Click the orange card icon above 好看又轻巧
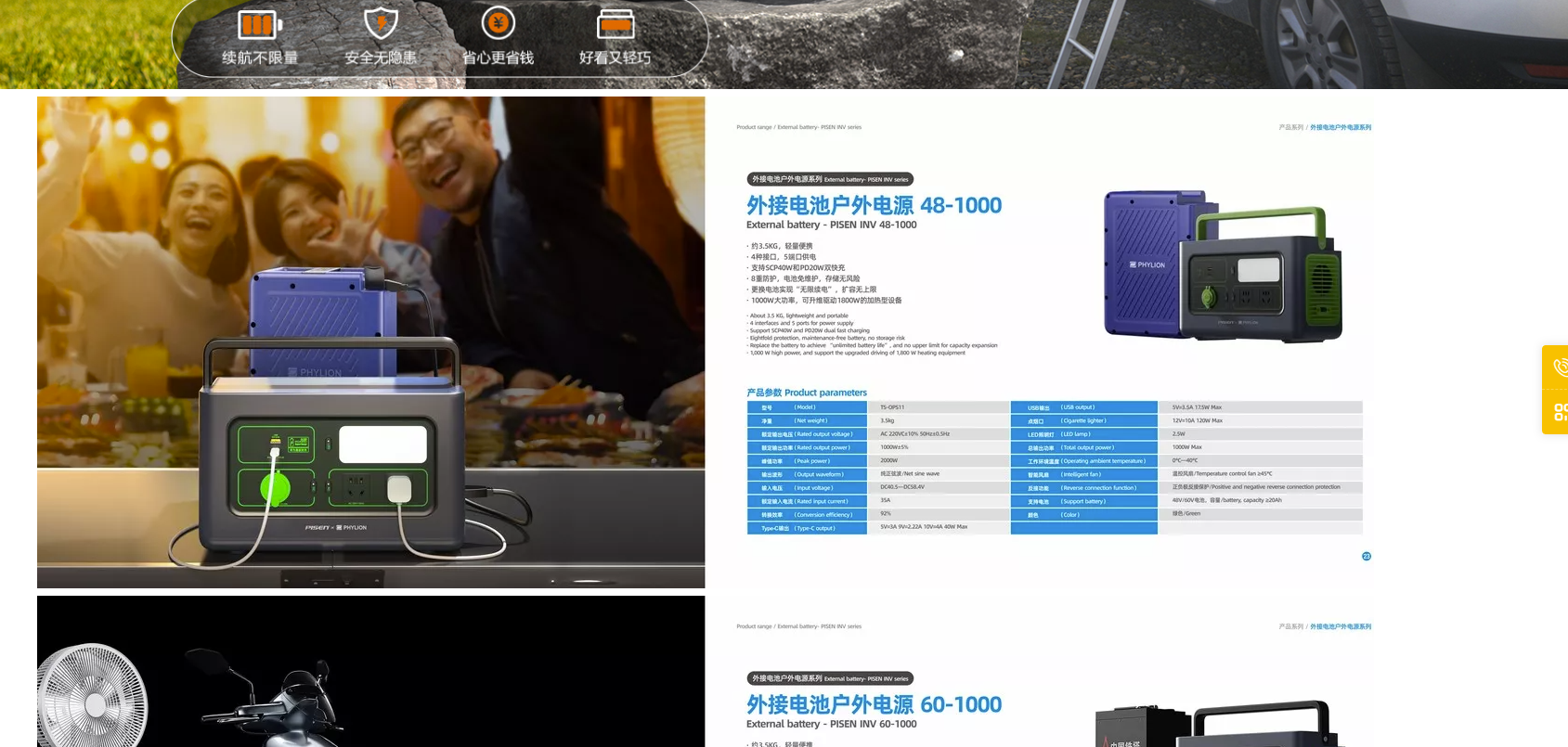1568x747 pixels. click(616, 24)
